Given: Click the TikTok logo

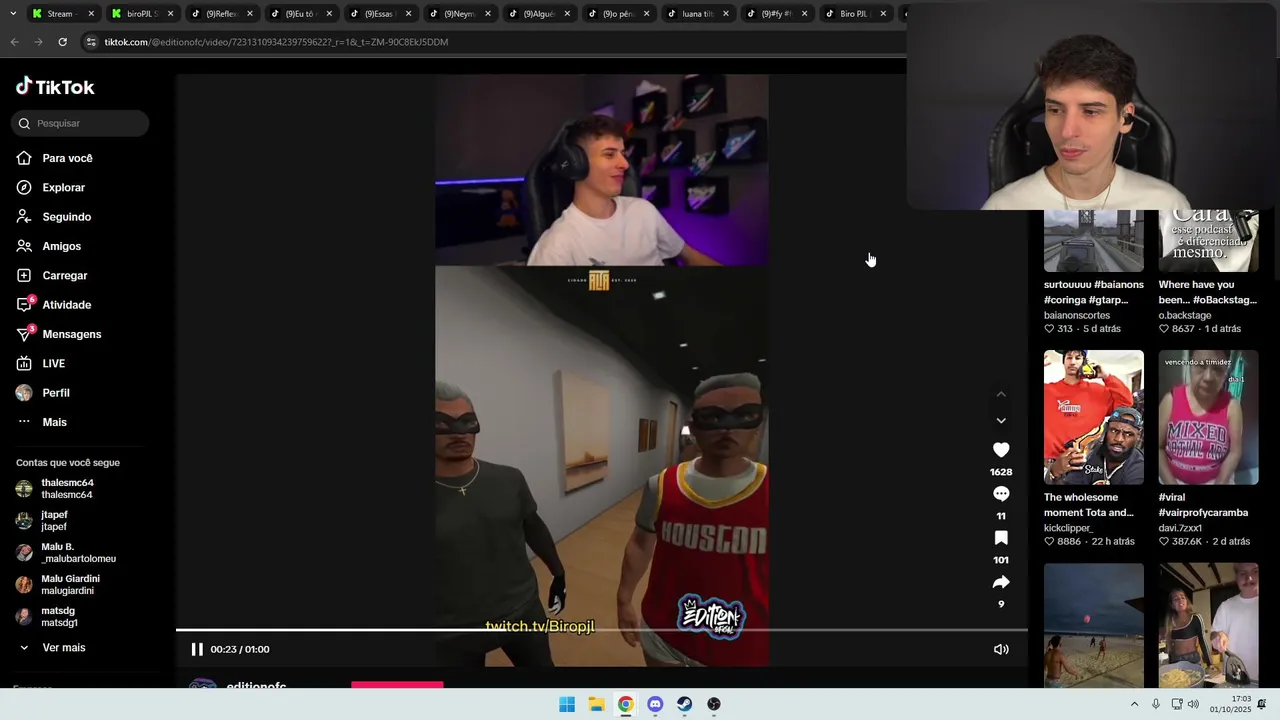Looking at the screenshot, I should click(x=55, y=87).
